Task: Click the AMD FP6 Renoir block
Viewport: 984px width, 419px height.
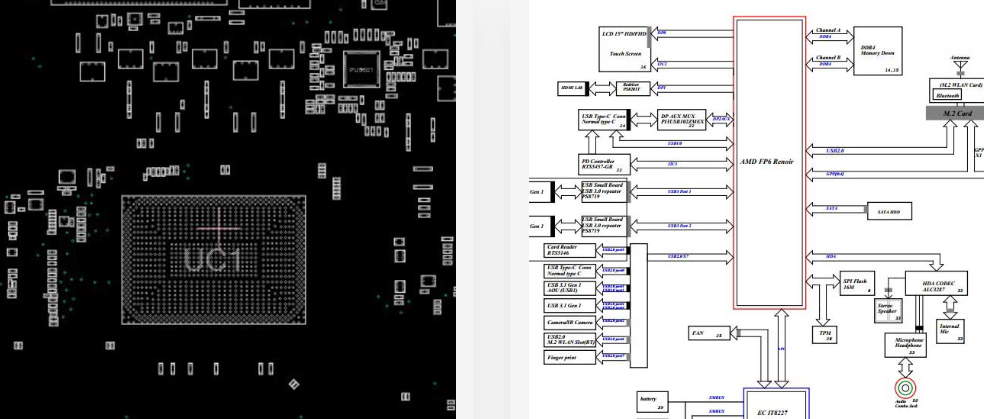Action: [769, 162]
